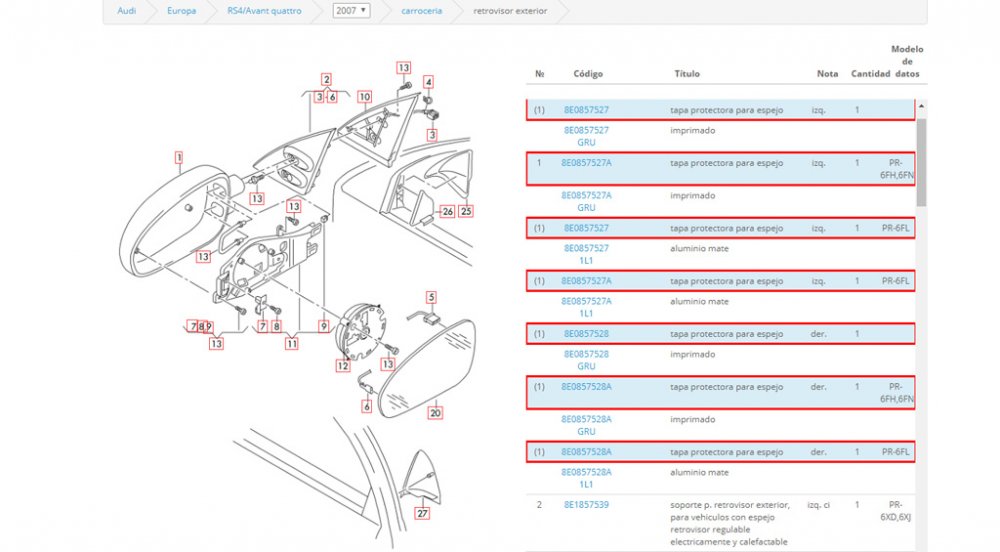Open RS4/Avant quattro breadcrumb link
This screenshot has height=552, width=1000.
pyautogui.click(x=264, y=11)
